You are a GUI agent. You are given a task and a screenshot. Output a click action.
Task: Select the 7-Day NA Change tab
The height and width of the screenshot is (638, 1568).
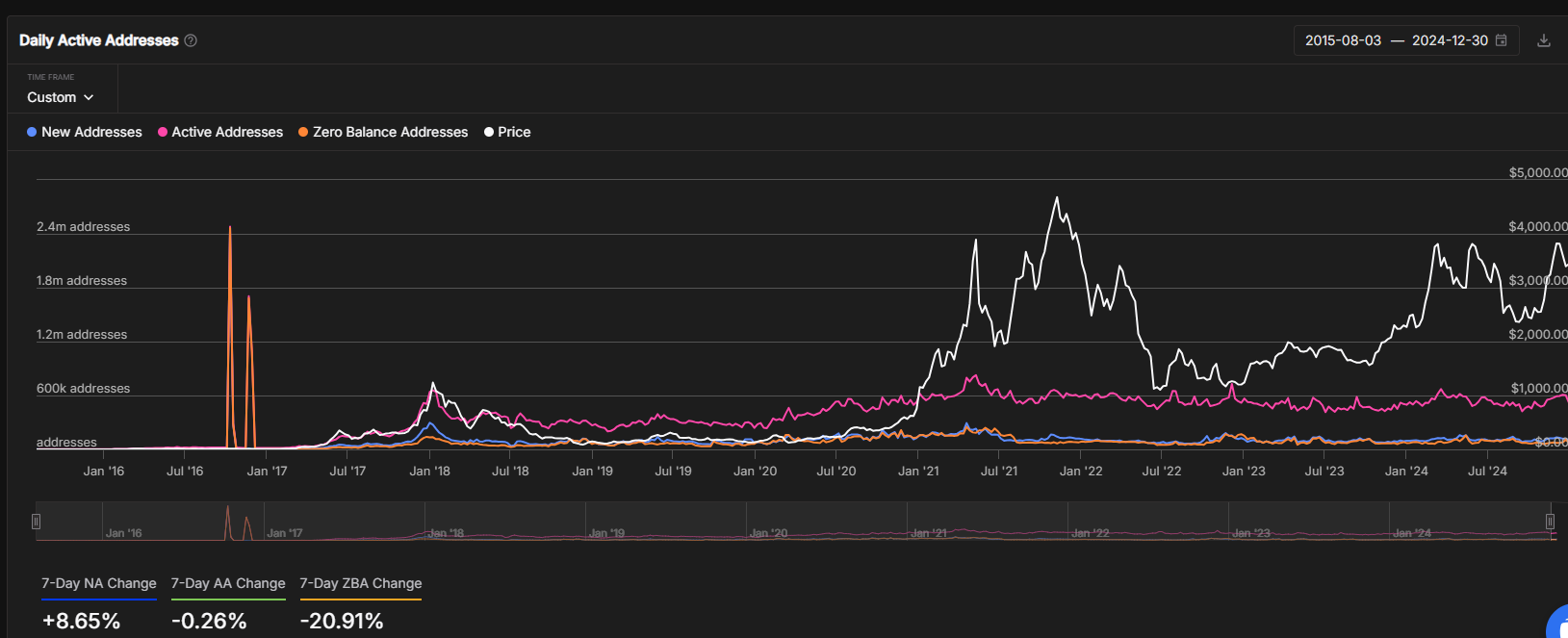tap(99, 583)
